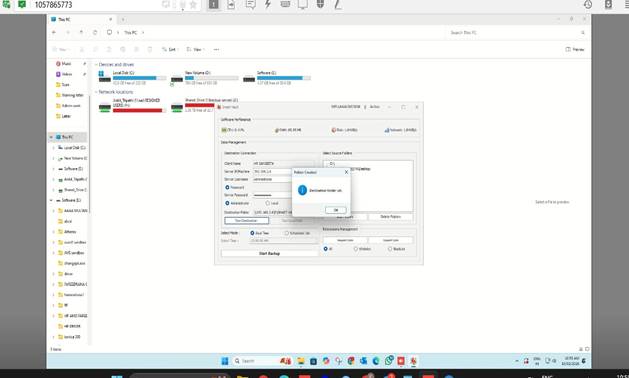629x378 pixels.
Task: Expand Local Disk (C:) in navigation tree
Action: coord(53,148)
